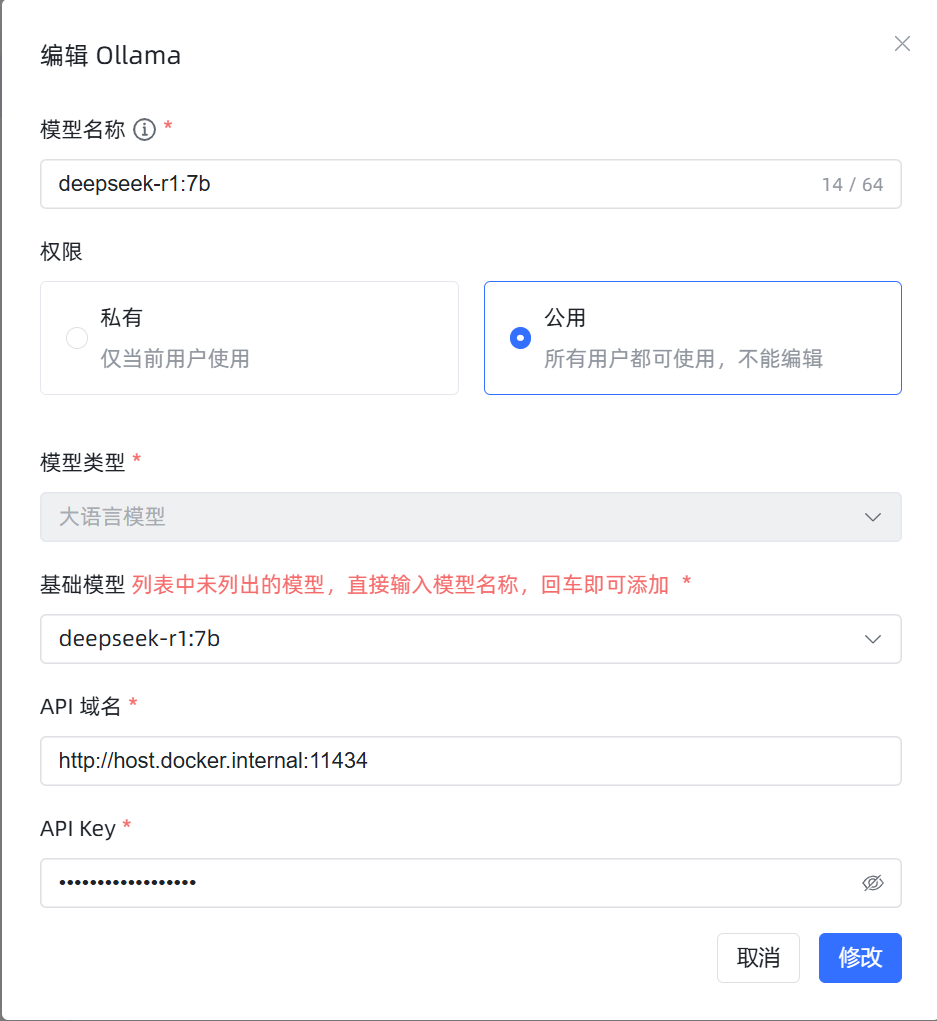Click the red hint text about 列表中未列出的模型
This screenshot has width=937, height=1021.
400,585
